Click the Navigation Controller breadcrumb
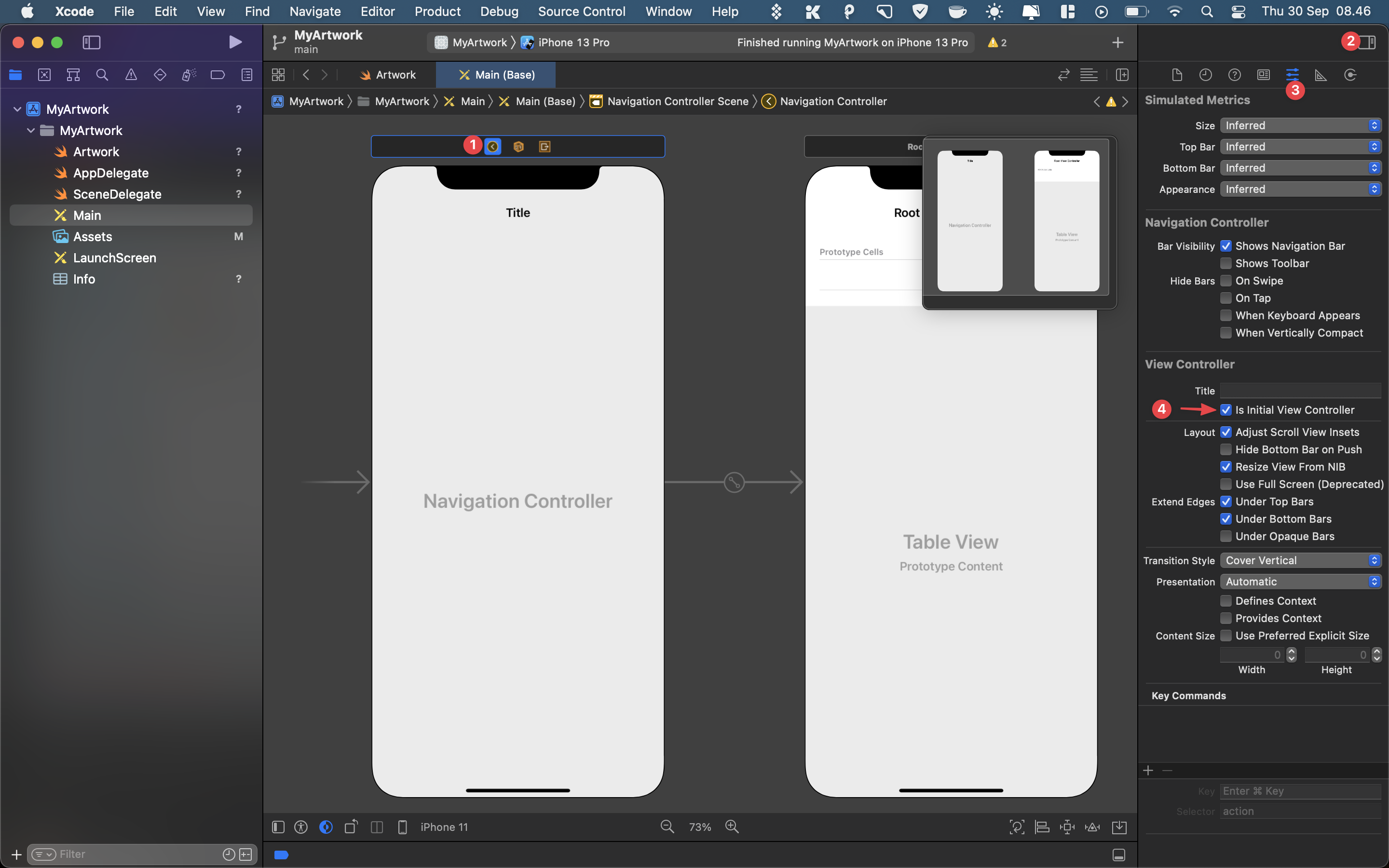Screen dimensions: 1389x868 pyautogui.click(x=824, y=102)
